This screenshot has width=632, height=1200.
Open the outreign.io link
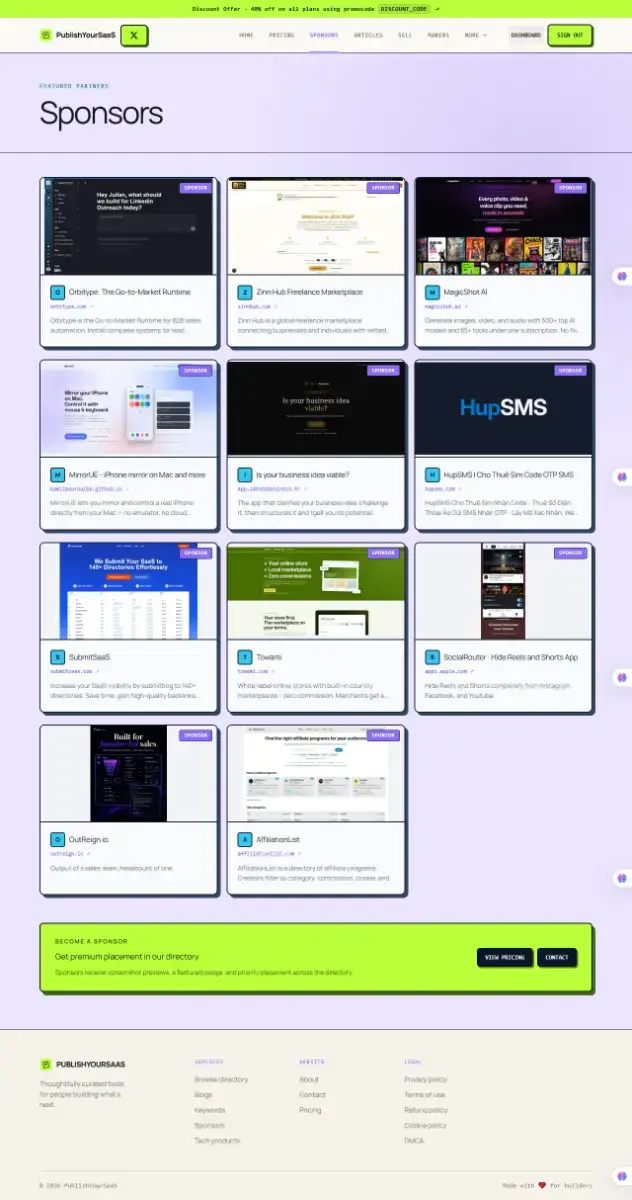point(70,854)
